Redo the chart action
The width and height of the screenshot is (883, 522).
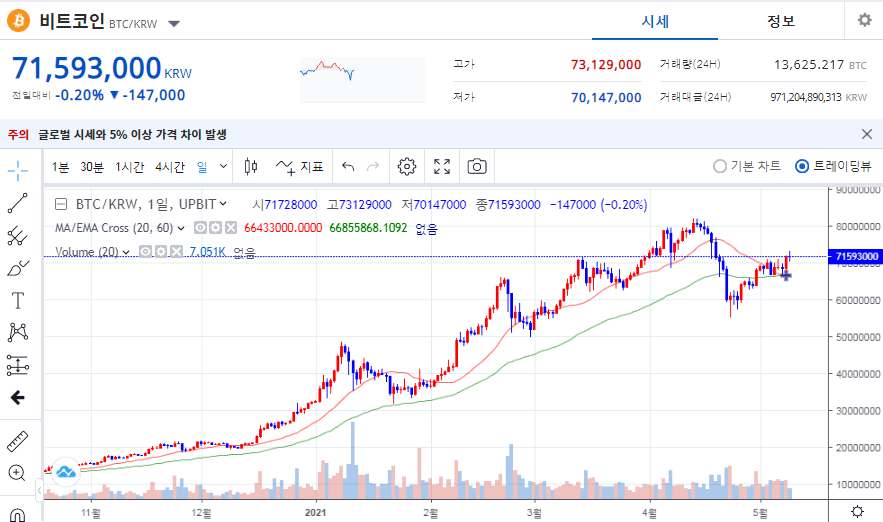[x=373, y=167]
